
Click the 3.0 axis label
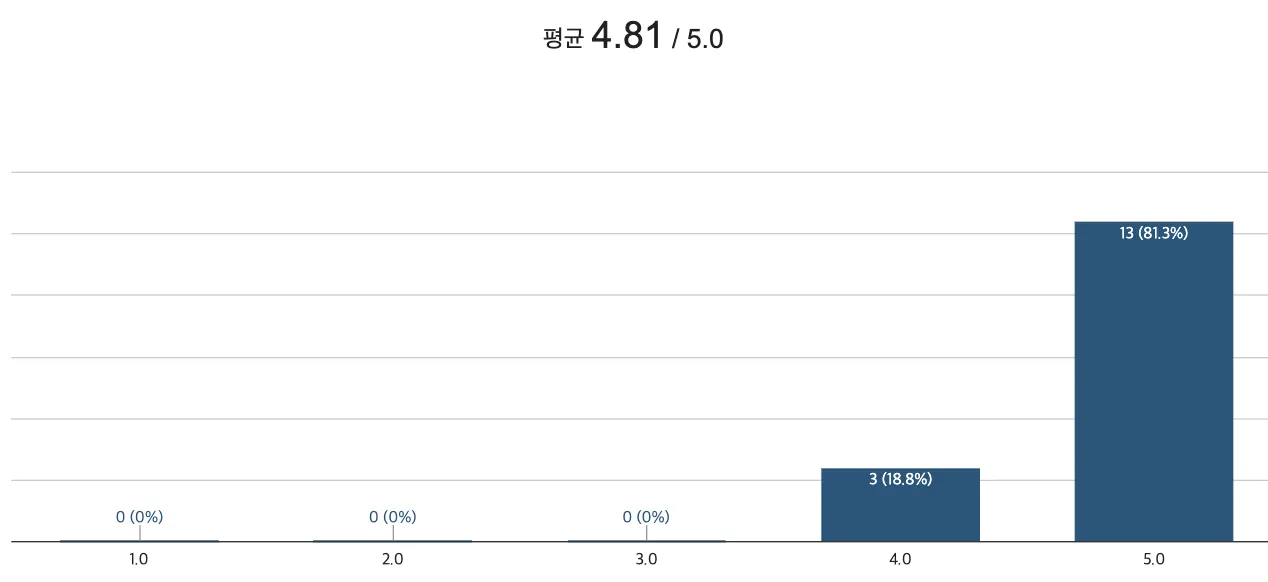(x=646, y=560)
